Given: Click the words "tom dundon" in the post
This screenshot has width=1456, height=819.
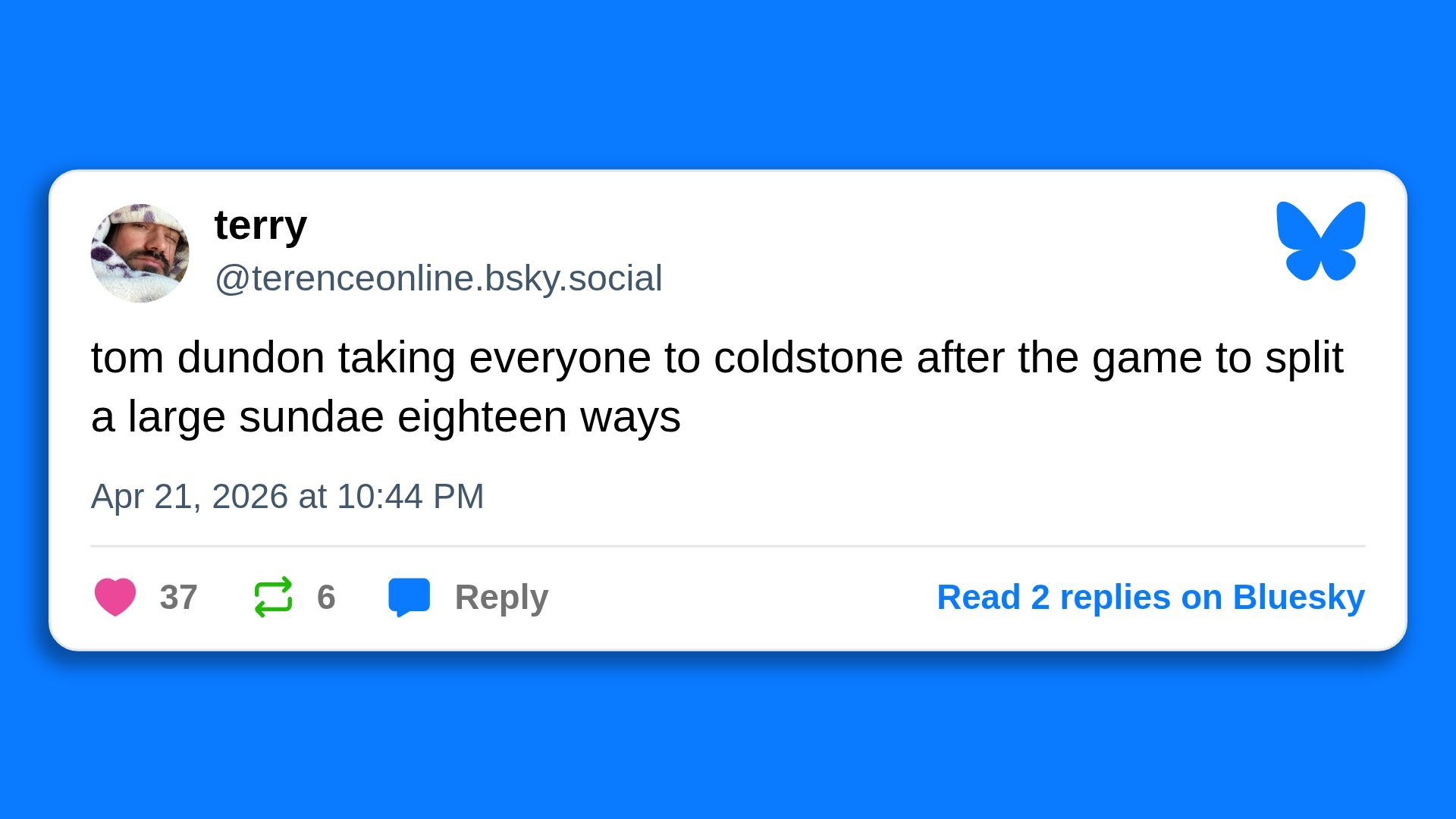Looking at the screenshot, I should (207, 358).
